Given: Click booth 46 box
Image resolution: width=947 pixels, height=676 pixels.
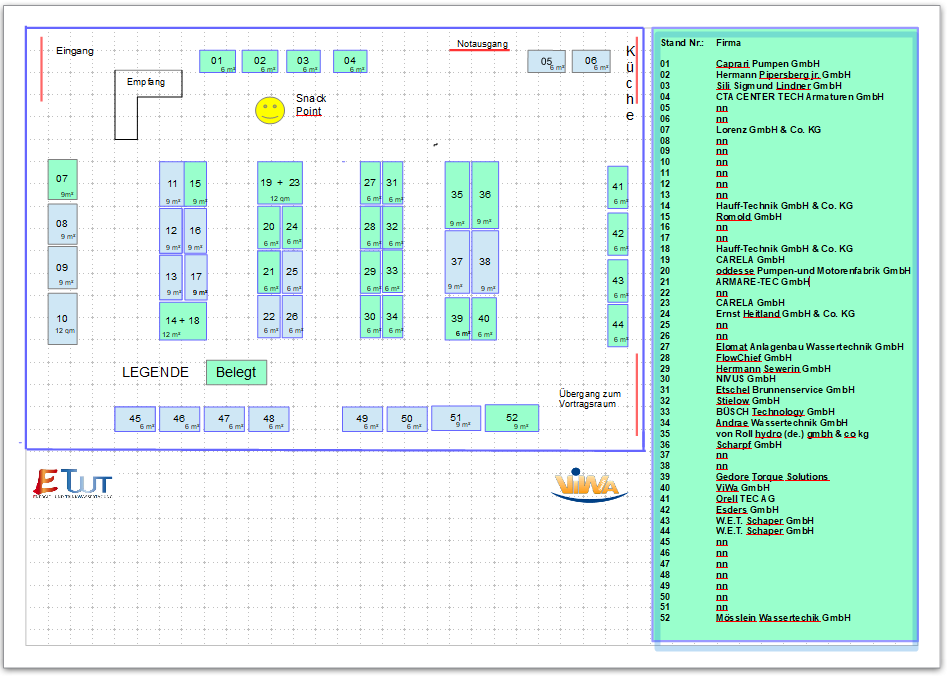Looking at the screenshot, I should tap(179, 419).
